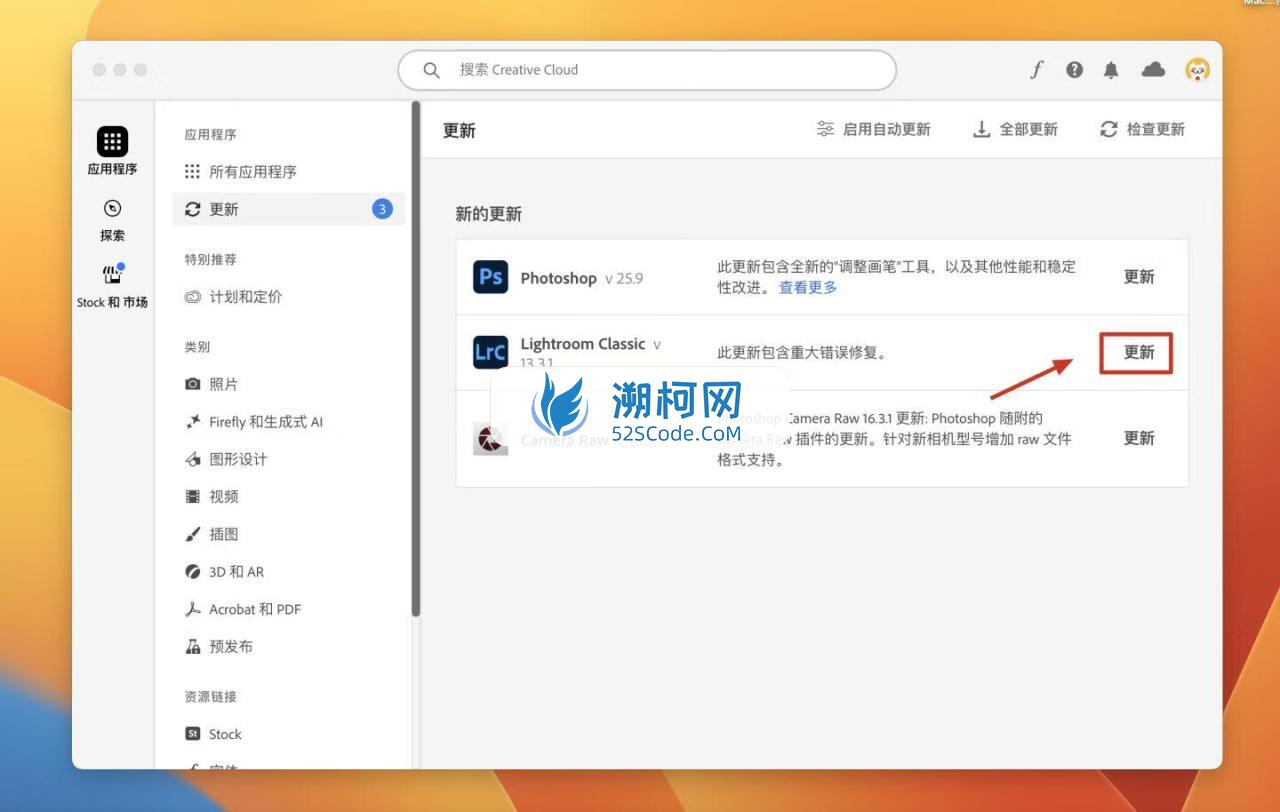Browse the 3D 和 AR category
The height and width of the screenshot is (812, 1280).
click(x=288, y=572)
